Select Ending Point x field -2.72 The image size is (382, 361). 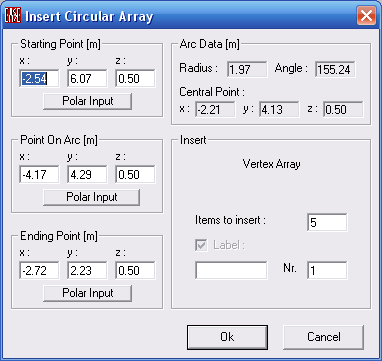pyautogui.click(x=39, y=270)
